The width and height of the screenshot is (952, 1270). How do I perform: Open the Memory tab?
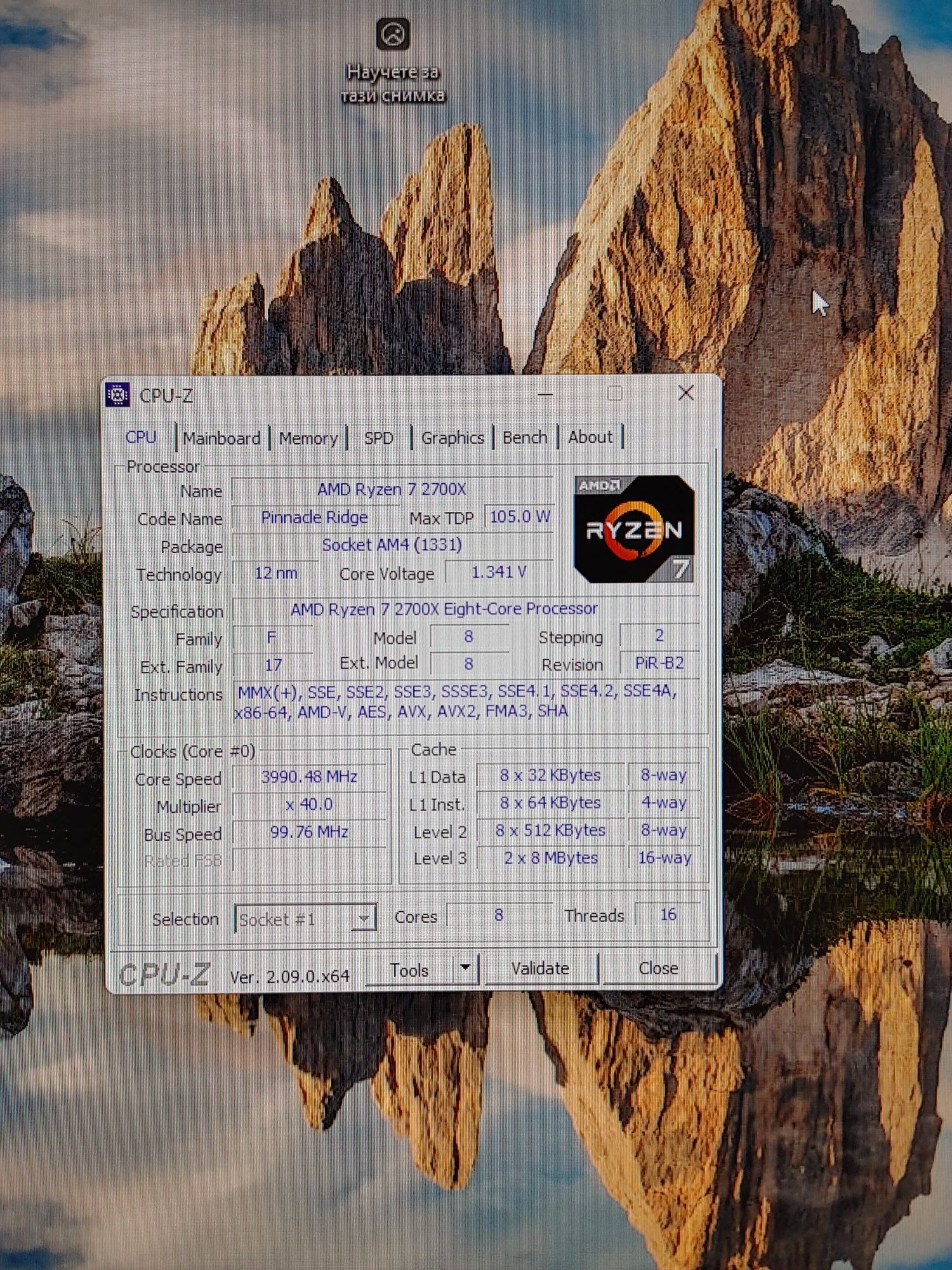coord(308,438)
